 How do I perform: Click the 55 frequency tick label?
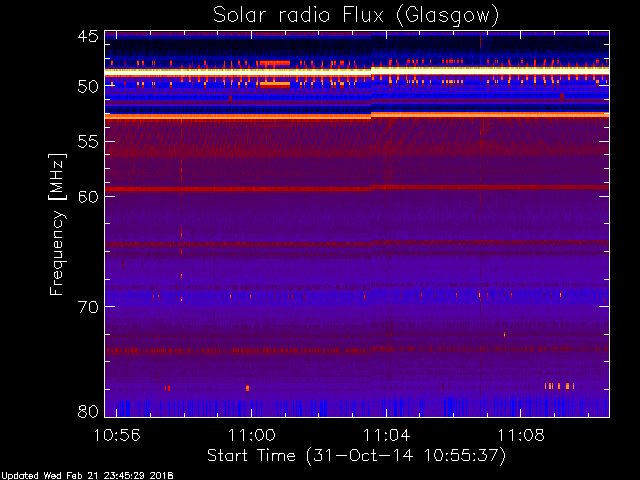coord(88,142)
